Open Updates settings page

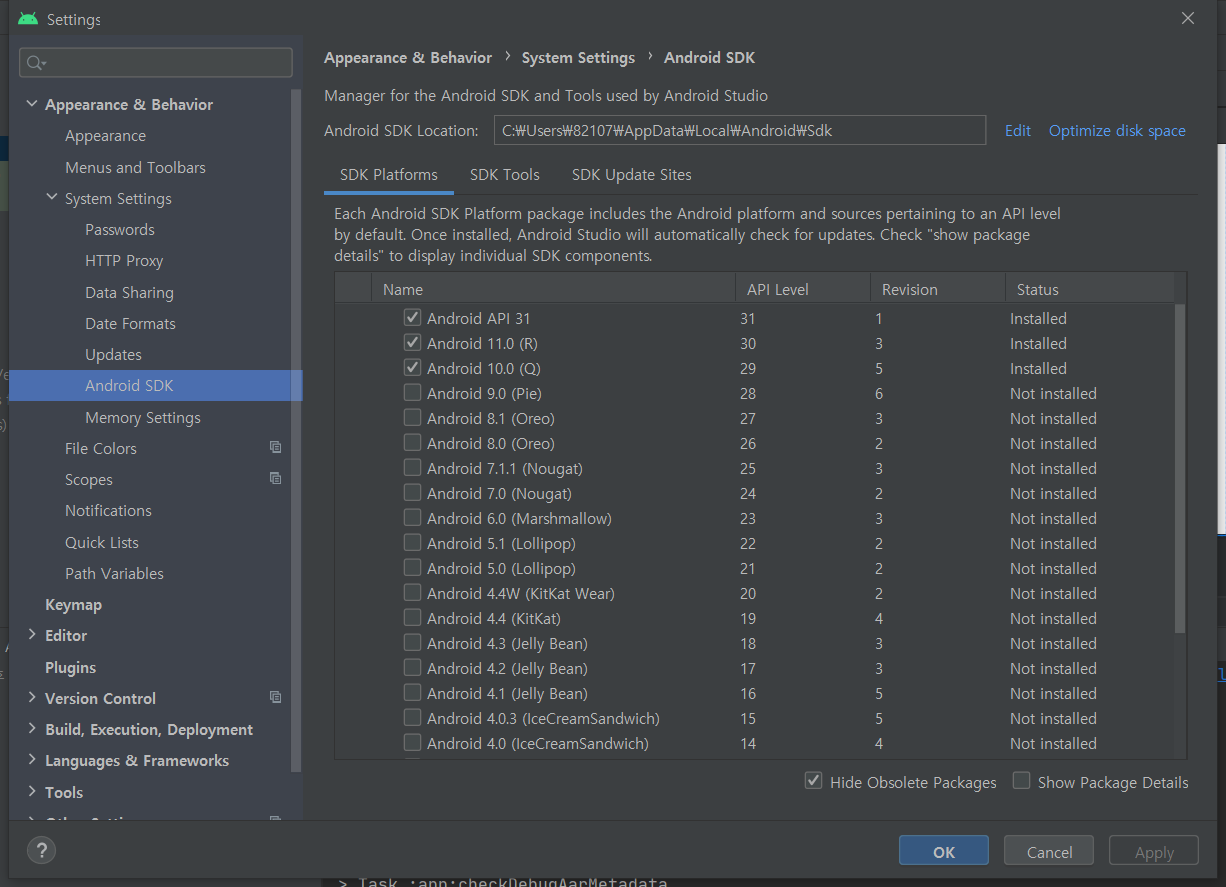[x=113, y=354]
